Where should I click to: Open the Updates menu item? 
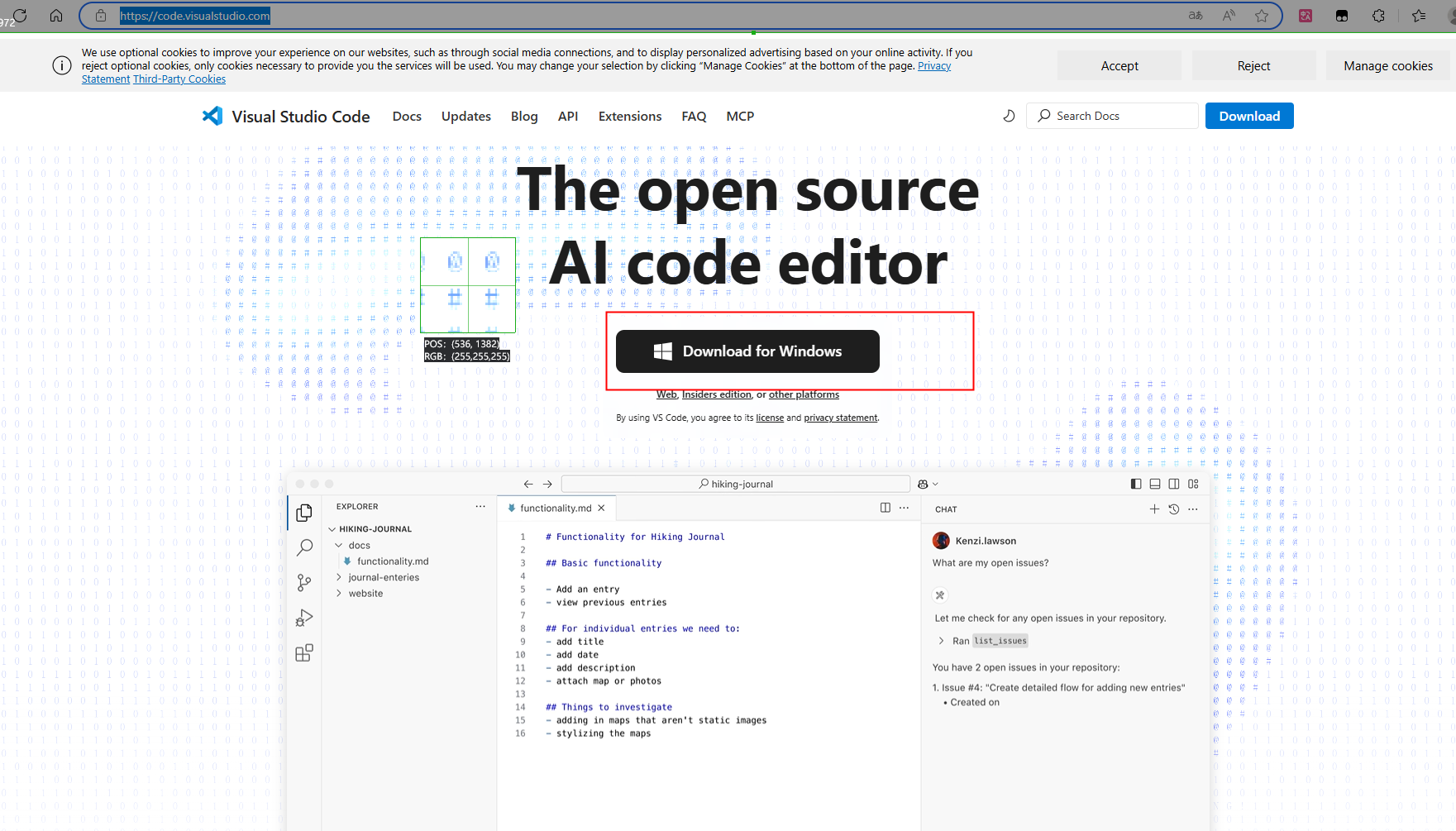(466, 117)
